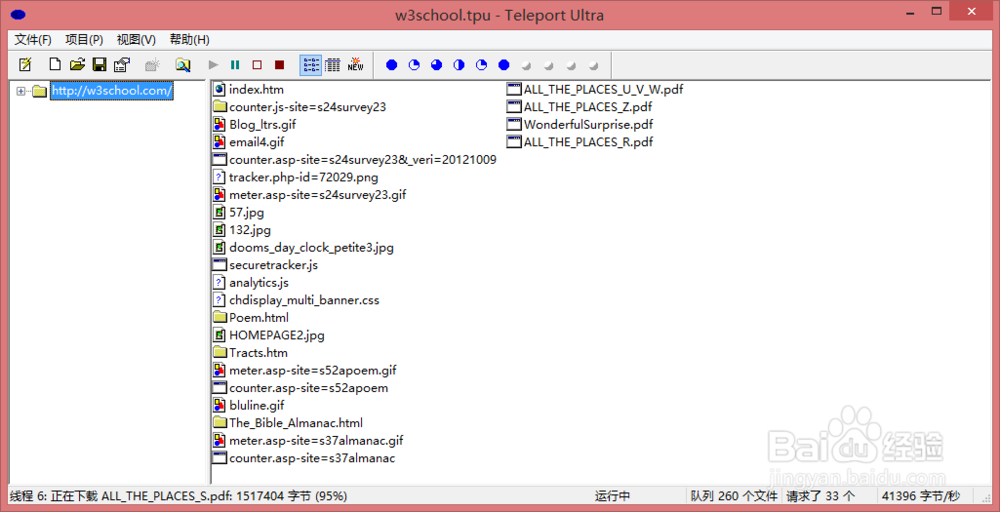Select HOMEPAGE2.jpg file name

277,335
